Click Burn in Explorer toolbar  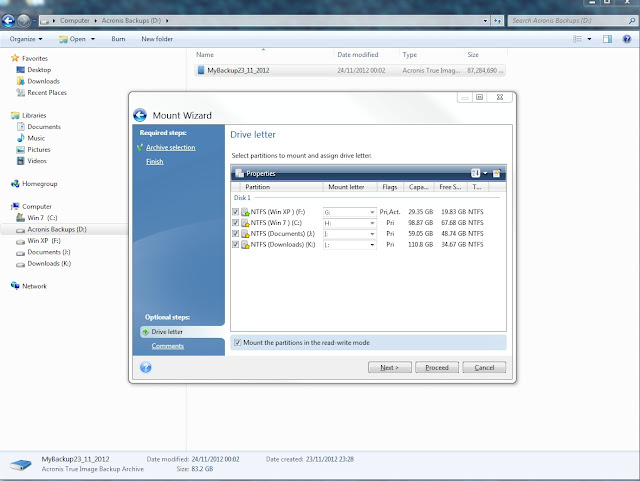tap(118, 39)
